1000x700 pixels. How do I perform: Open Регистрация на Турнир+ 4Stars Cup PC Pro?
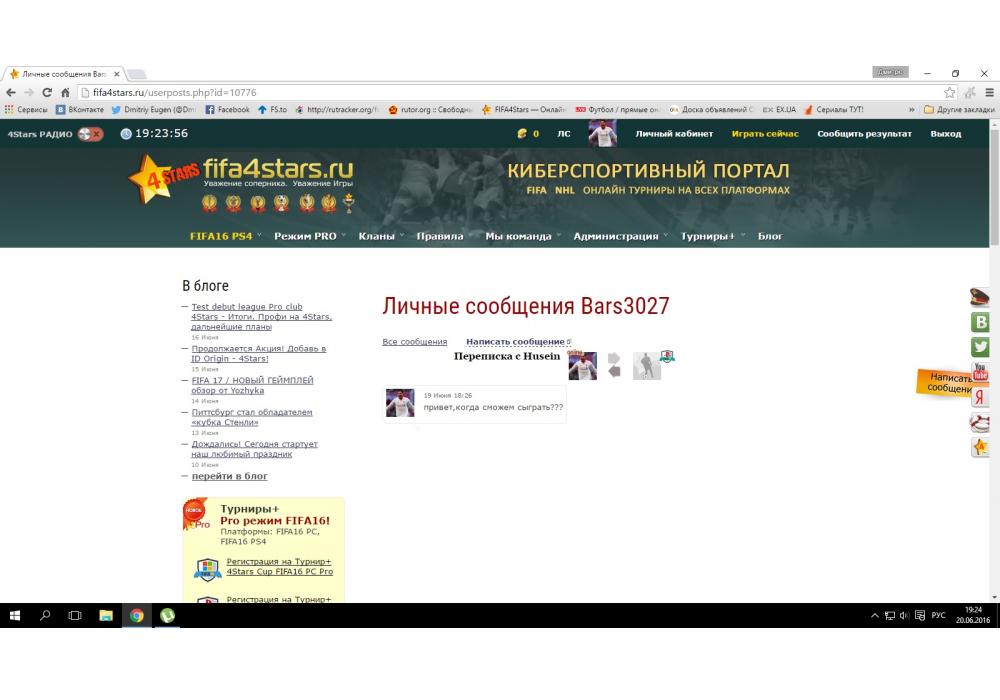(279, 566)
